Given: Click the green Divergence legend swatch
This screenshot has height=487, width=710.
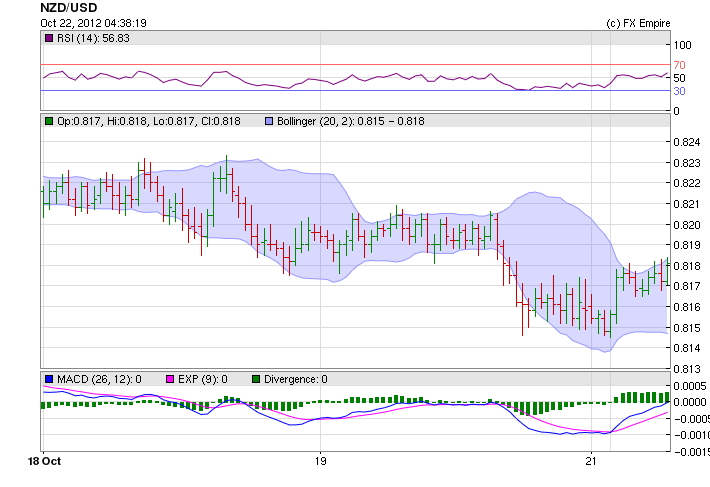Looking at the screenshot, I should pyautogui.click(x=256, y=379).
